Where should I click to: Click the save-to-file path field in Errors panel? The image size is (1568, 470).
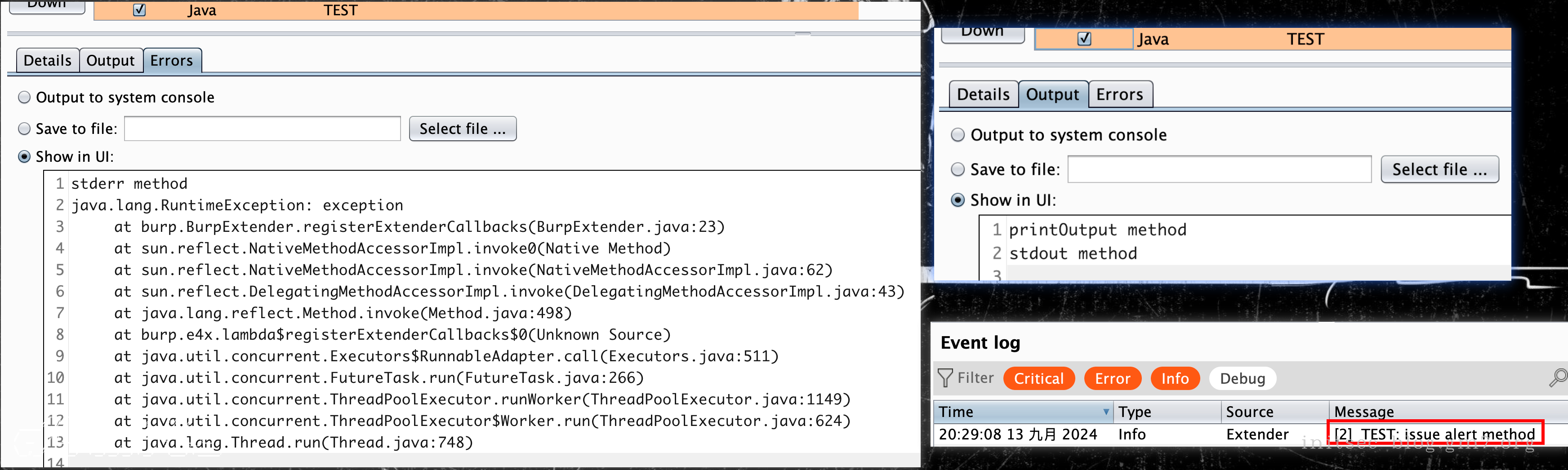[263, 129]
